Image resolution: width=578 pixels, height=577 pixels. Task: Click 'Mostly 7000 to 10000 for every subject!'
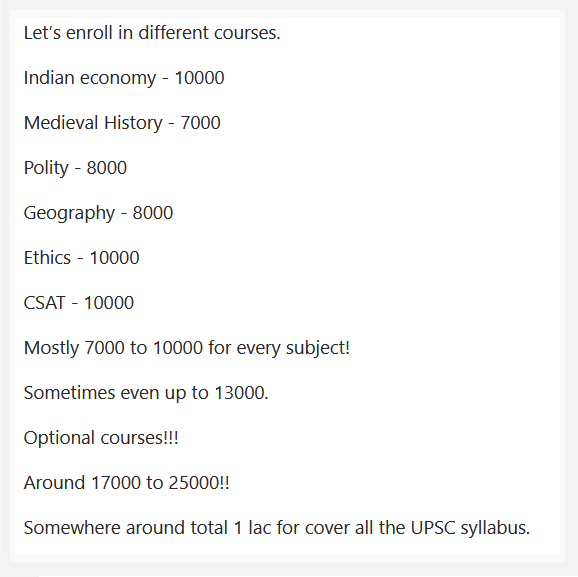click(187, 348)
